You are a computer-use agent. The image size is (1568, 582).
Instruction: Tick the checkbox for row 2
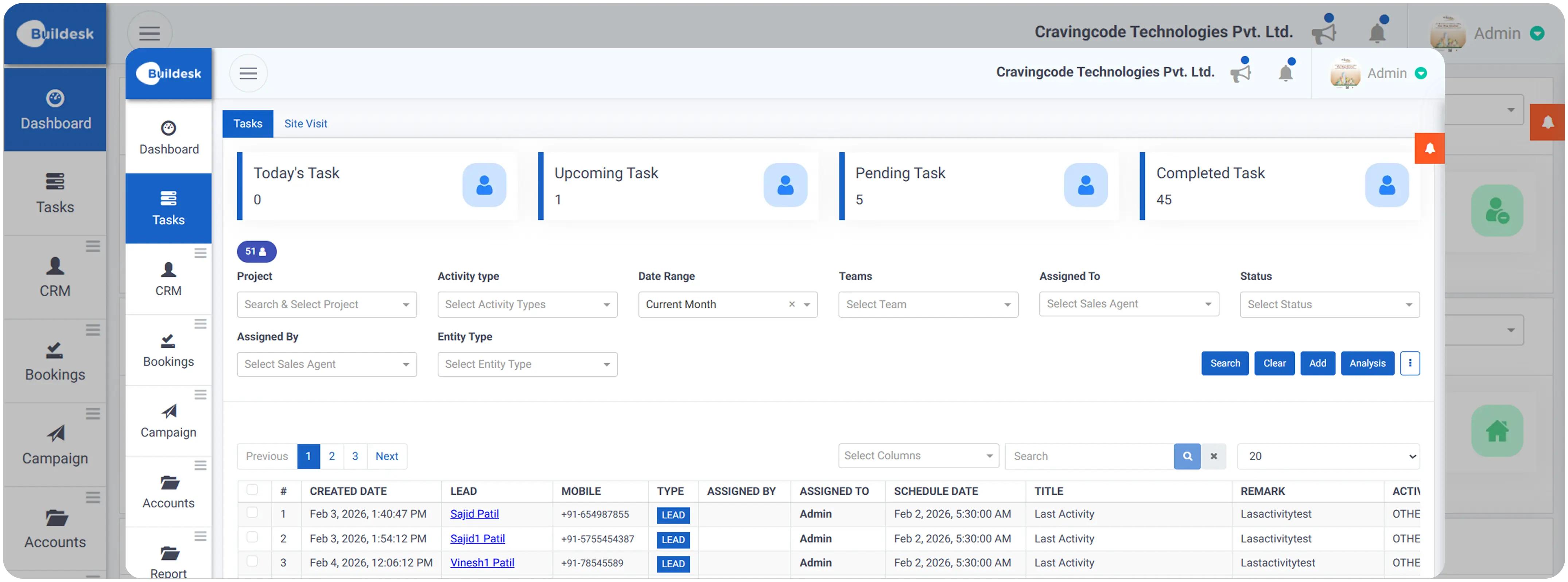pyautogui.click(x=252, y=537)
